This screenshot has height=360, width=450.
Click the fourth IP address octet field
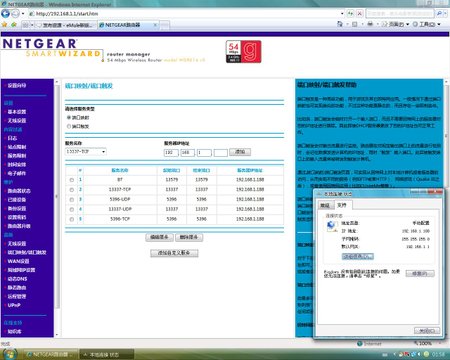point(220,153)
